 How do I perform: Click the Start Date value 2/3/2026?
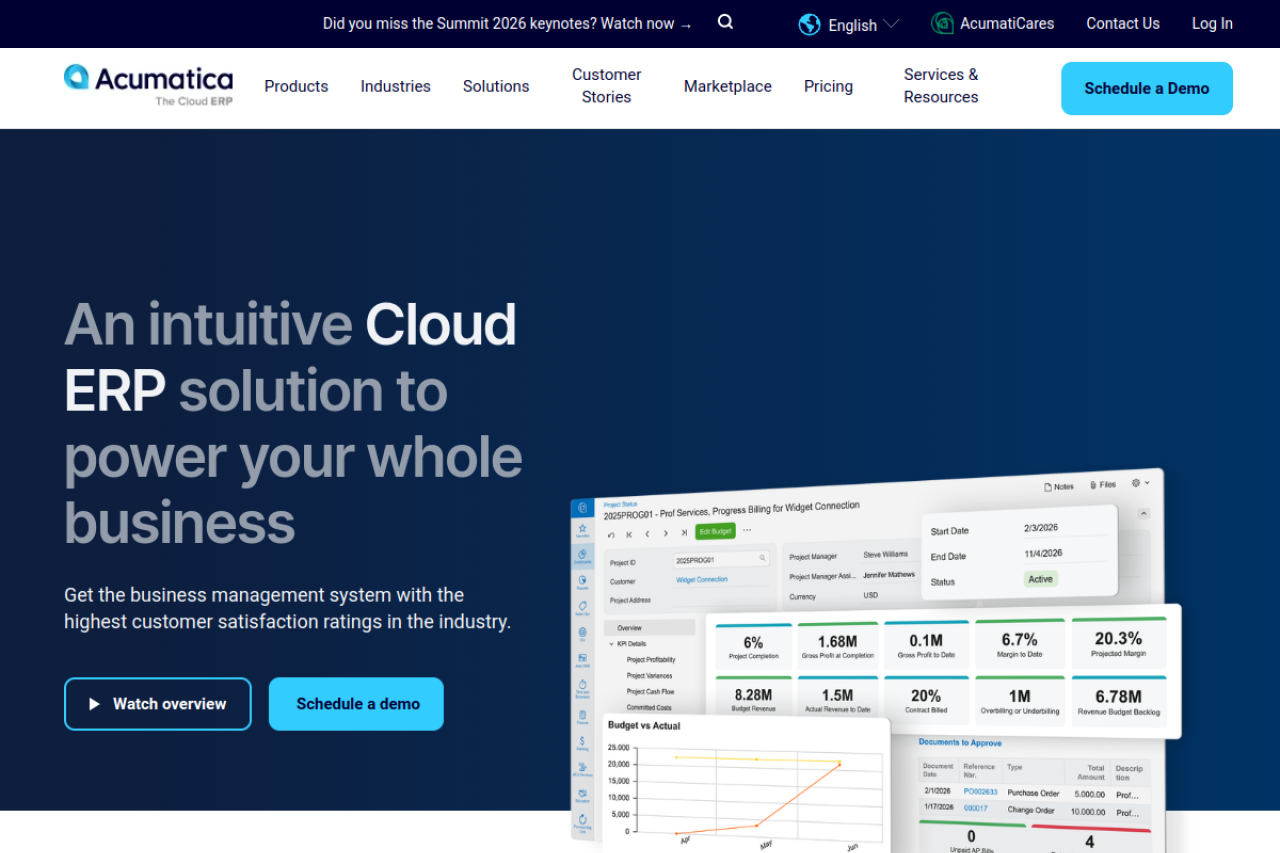pos(1041,527)
